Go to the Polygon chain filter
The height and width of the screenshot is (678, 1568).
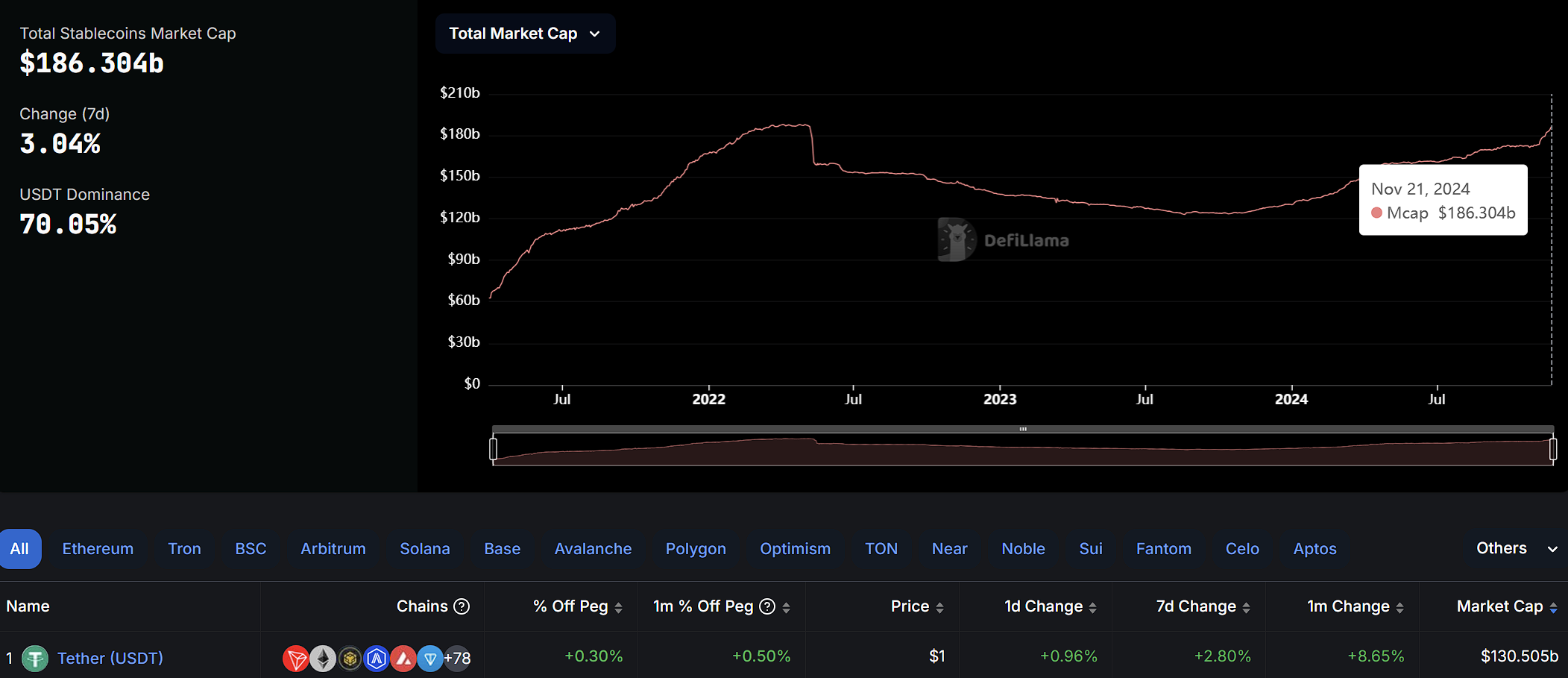[696, 549]
